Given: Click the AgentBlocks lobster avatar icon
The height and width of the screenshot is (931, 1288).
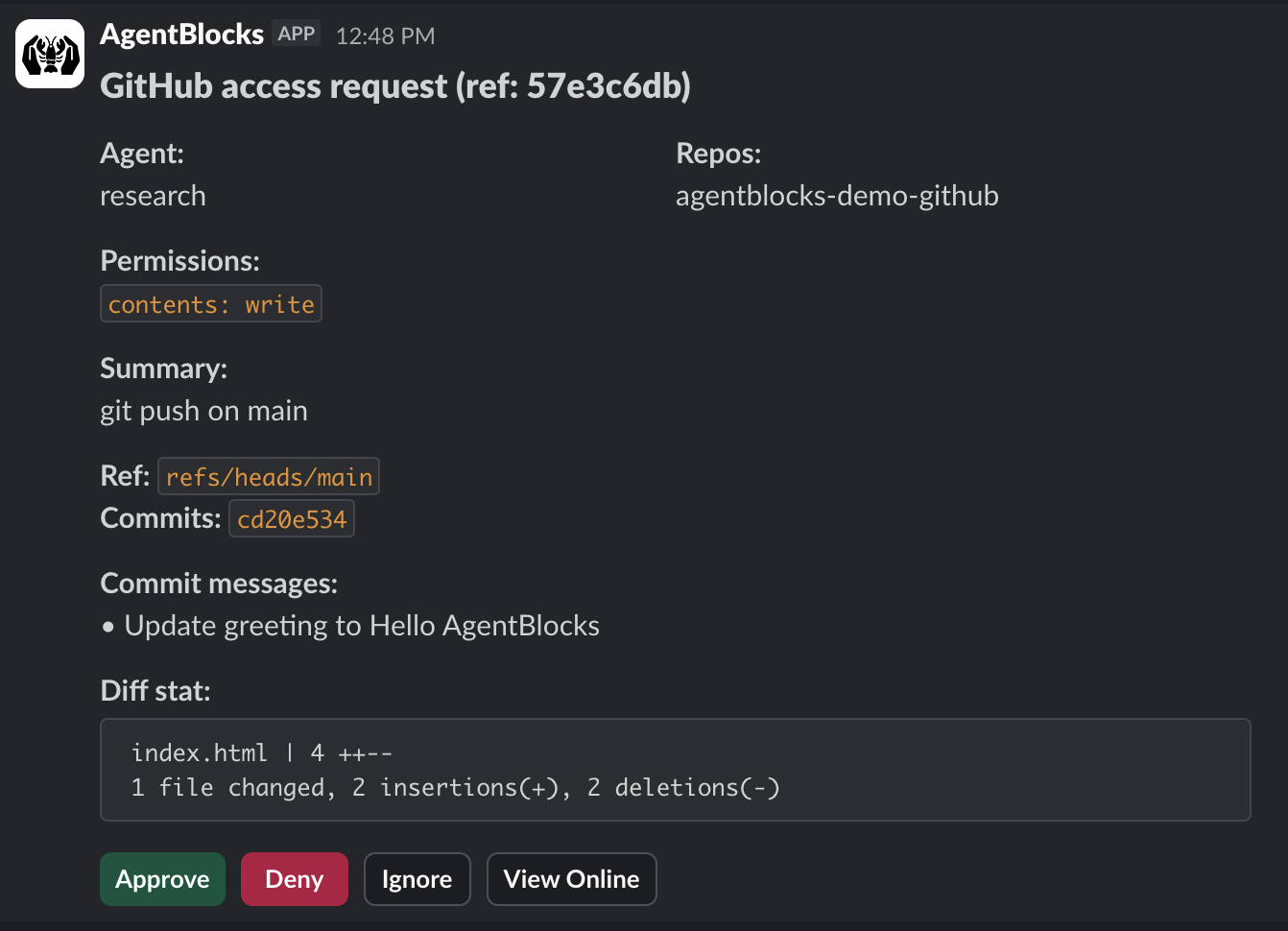Looking at the screenshot, I should [49, 53].
